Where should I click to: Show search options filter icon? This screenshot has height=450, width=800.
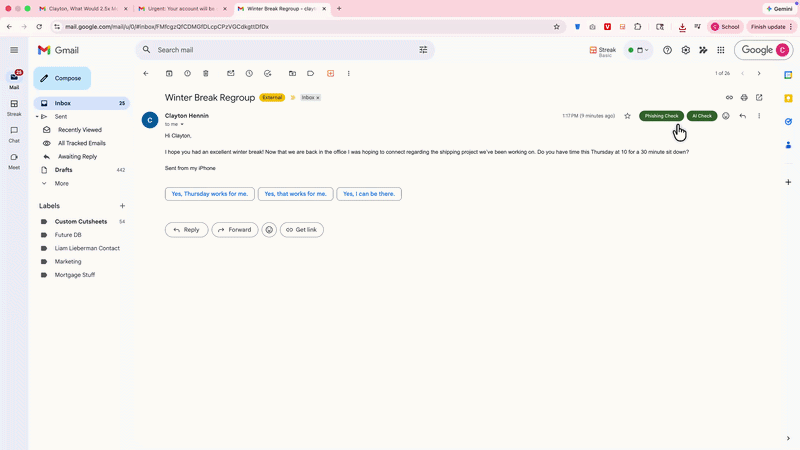tap(423, 50)
